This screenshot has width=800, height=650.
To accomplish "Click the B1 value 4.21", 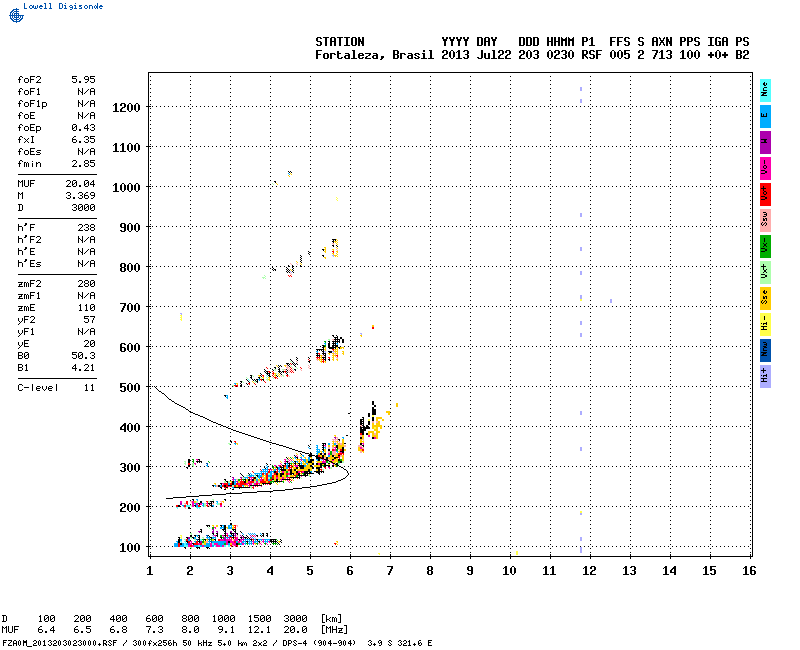I will tap(83, 368).
